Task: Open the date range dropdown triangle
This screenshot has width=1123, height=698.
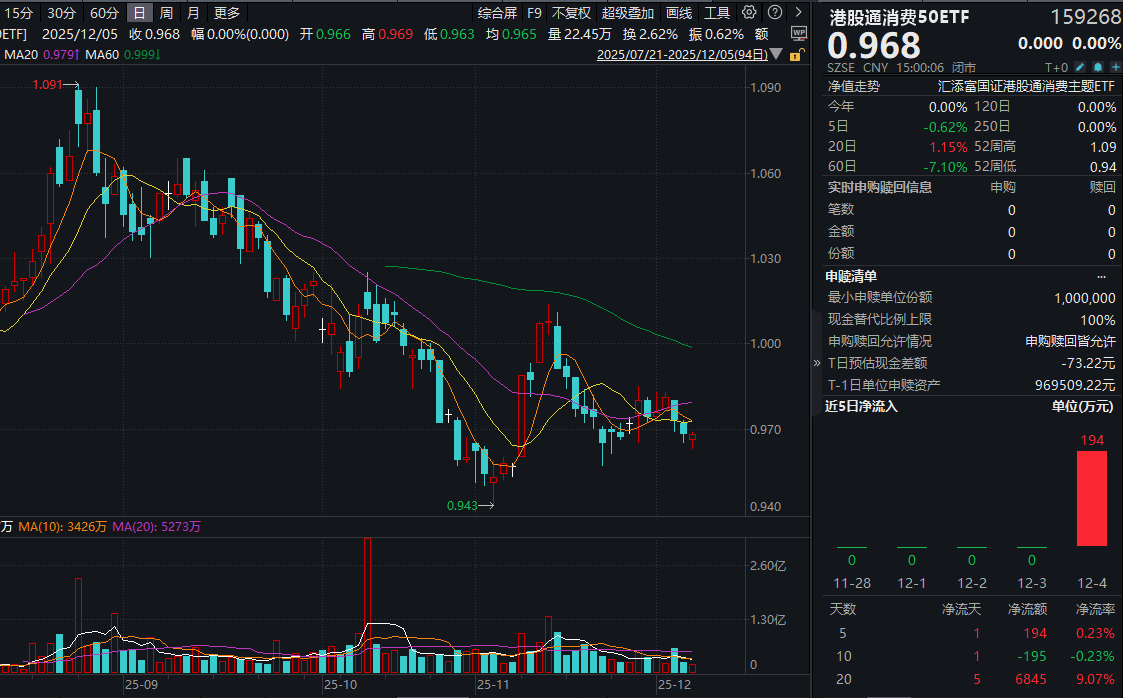Action: point(775,55)
